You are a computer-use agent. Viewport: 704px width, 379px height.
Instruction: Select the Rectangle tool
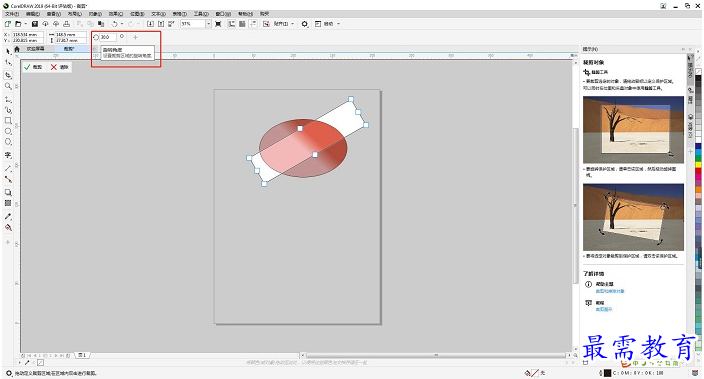tap(8, 121)
